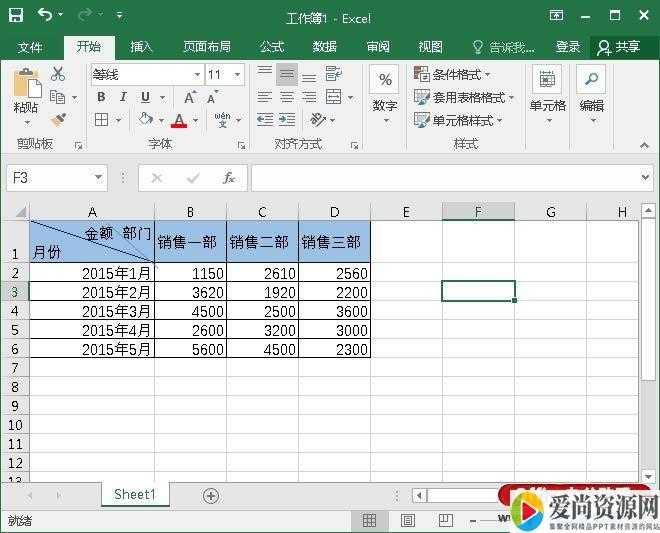Toggle Bold formatting
The width and height of the screenshot is (660, 533).
coord(101,97)
